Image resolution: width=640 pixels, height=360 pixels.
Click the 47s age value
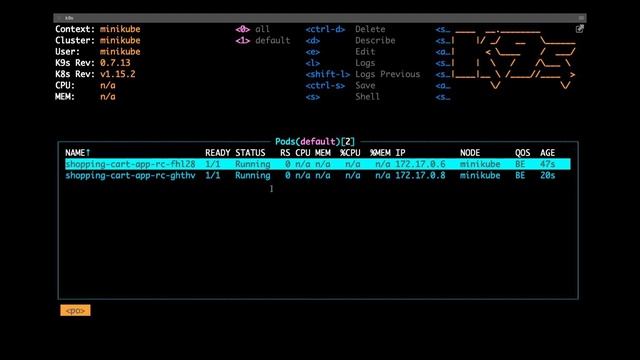pyautogui.click(x=547, y=164)
